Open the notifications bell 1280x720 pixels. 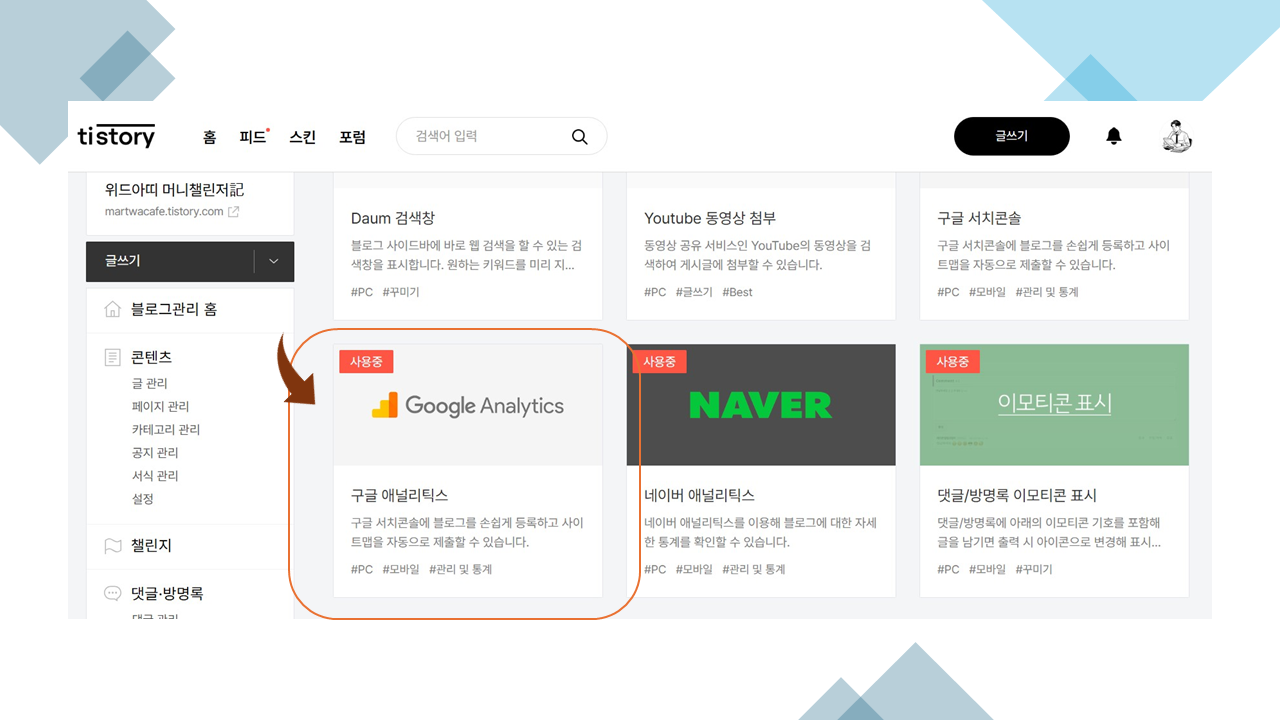pyautogui.click(x=1114, y=136)
